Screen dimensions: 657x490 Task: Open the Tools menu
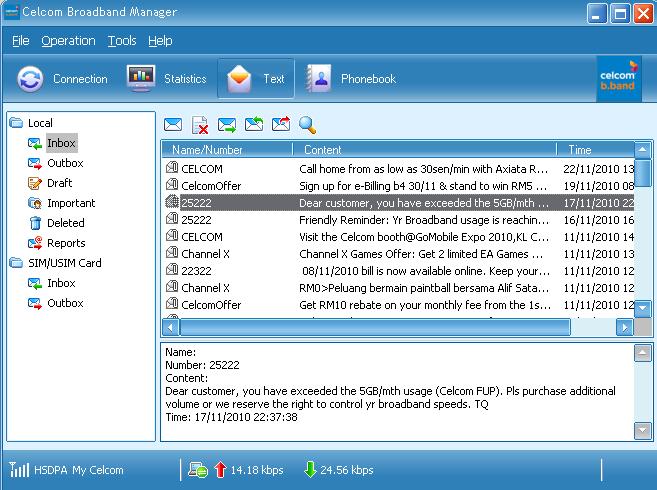point(122,41)
